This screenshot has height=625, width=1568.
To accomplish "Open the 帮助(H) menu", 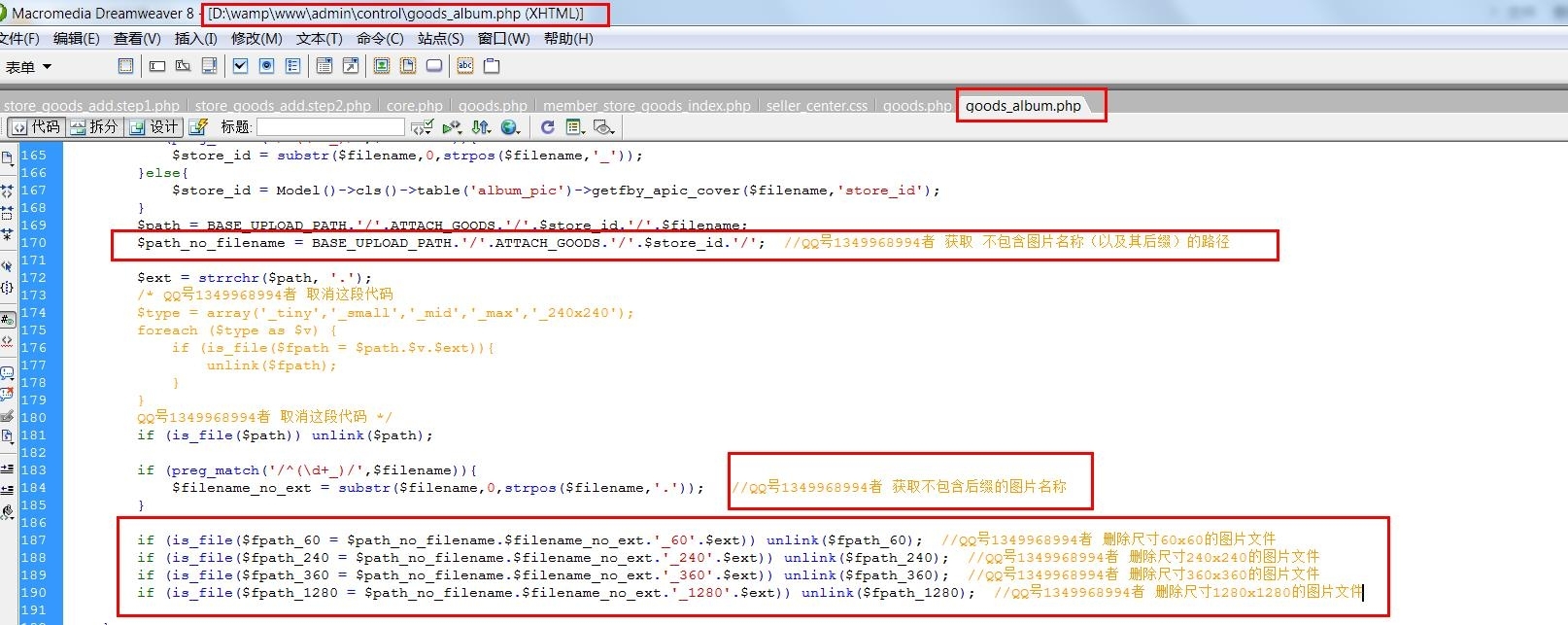I will (568, 39).
